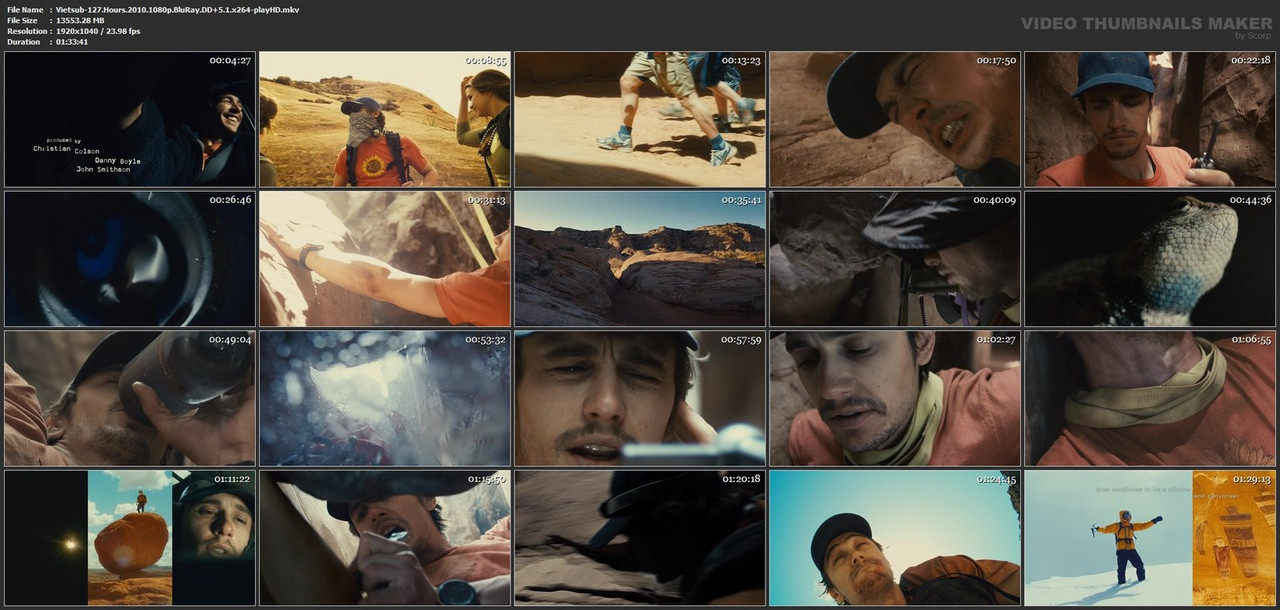1280x610 pixels.
Task: Select the duration value 01:33:41
Action: point(72,42)
